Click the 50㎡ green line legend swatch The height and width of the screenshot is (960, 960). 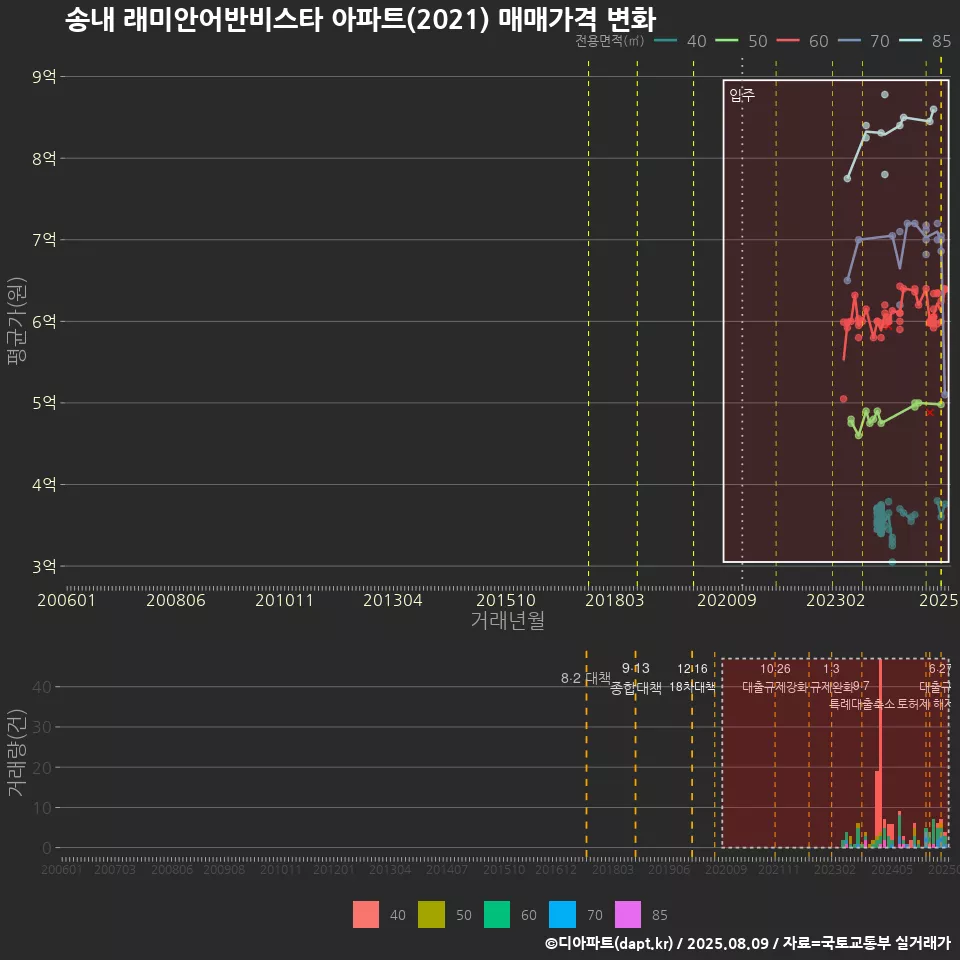(x=727, y=41)
